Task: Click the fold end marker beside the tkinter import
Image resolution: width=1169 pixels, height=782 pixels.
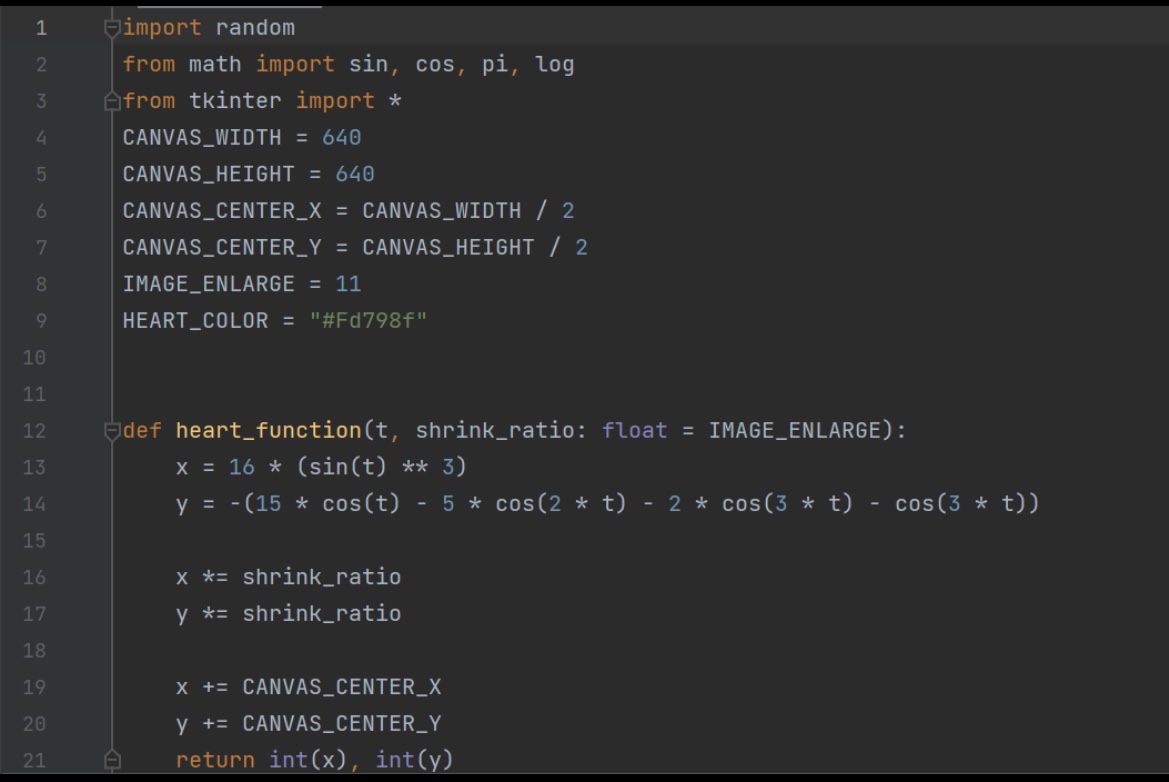Action: tap(111, 101)
